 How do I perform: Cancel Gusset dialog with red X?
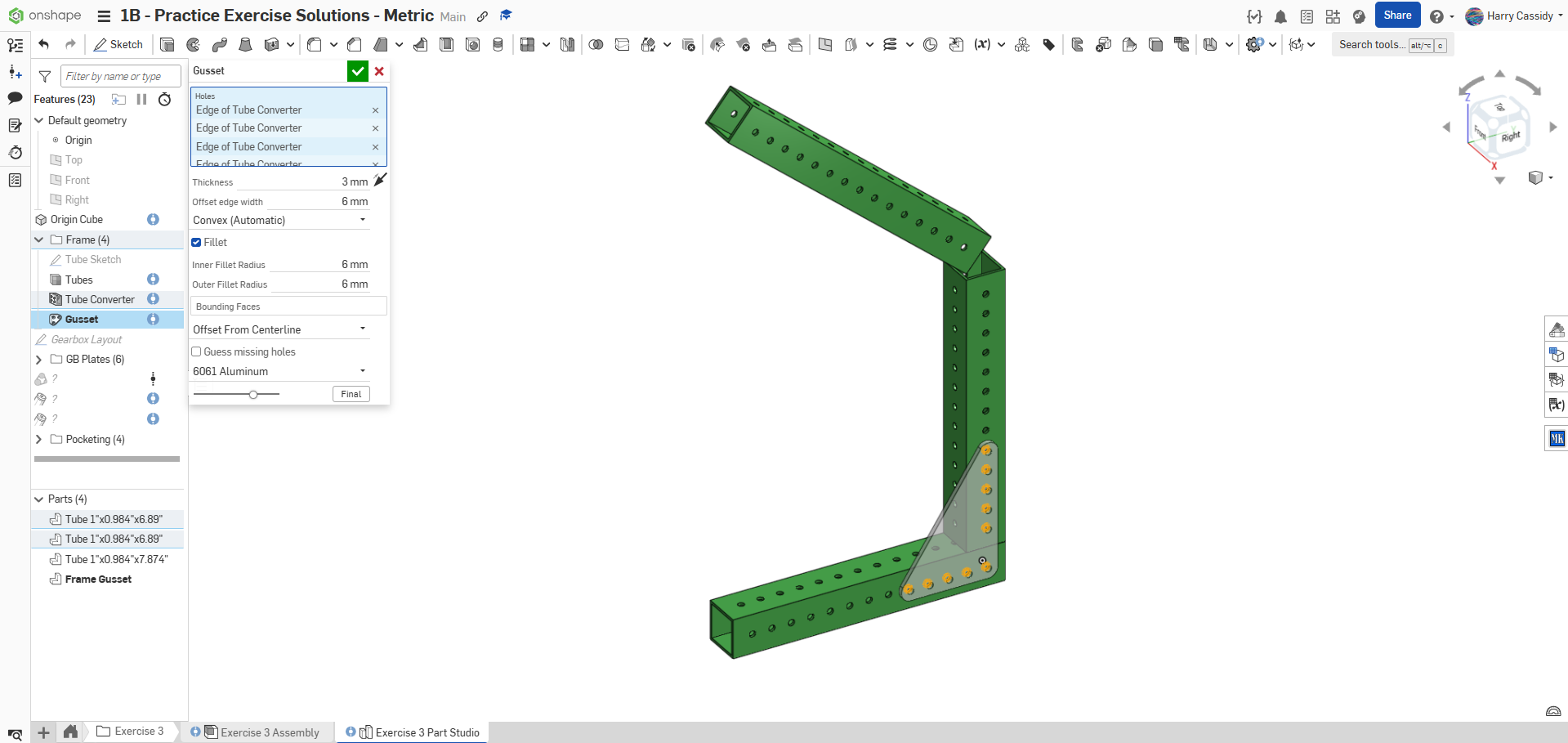pyautogui.click(x=379, y=71)
